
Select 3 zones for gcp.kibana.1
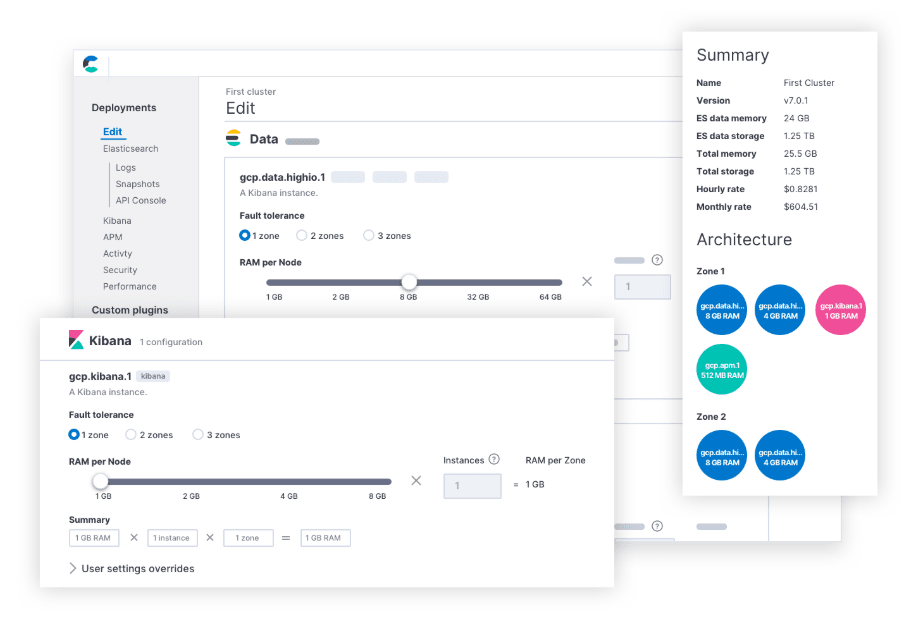tap(198, 434)
